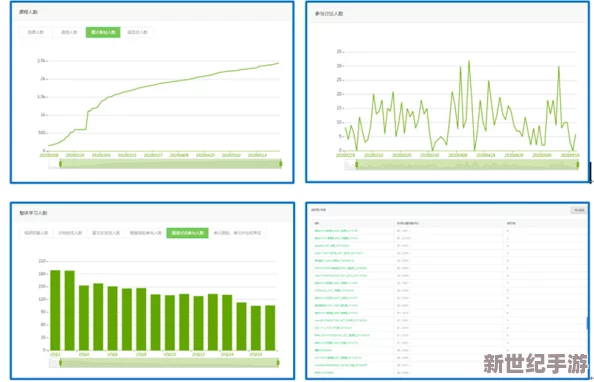Grab left range handle under the bar chart
The image size is (594, 382).
61,363
